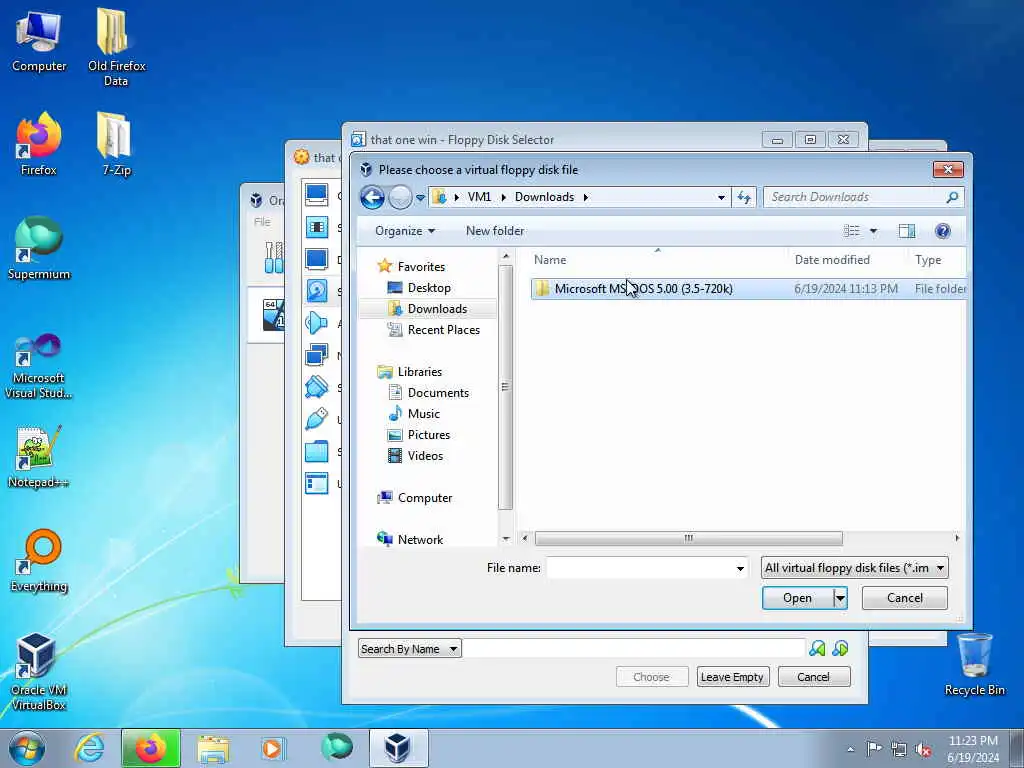1024x768 pixels.
Task: Open Notepad++ desktop shortcut
Action: [39, 456]
